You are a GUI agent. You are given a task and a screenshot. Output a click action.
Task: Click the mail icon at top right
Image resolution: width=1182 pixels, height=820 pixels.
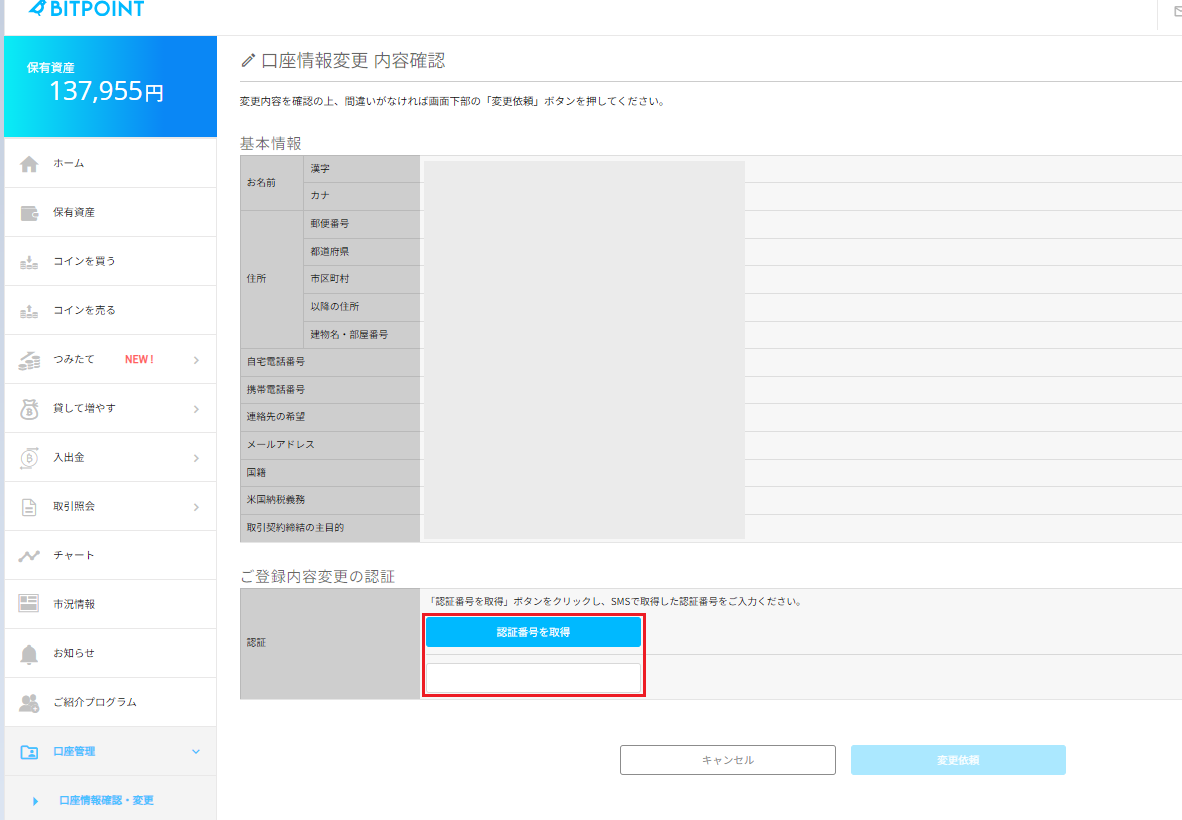[x=1177, y=11]
